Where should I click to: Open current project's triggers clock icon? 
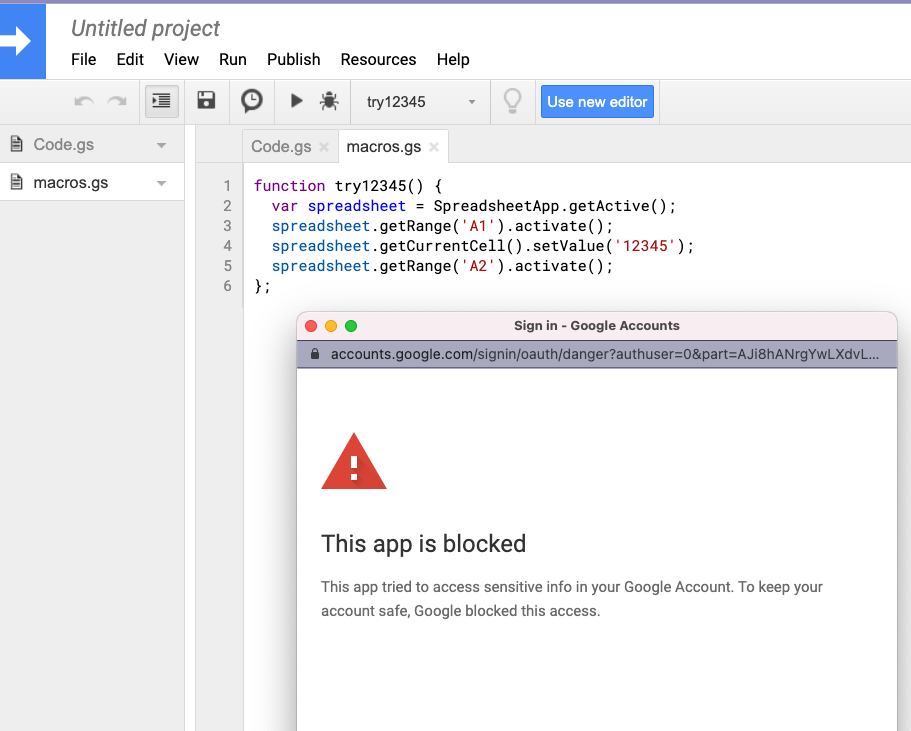point(252,101)
